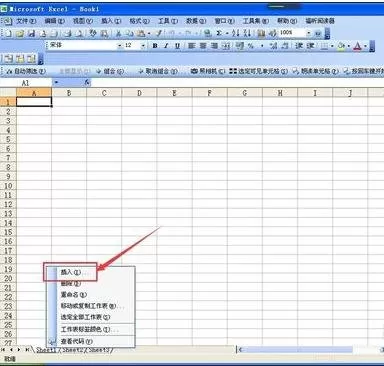Click the Paste clipboard icon
Viewport: 384px width, 366px height.
(141, 33)
